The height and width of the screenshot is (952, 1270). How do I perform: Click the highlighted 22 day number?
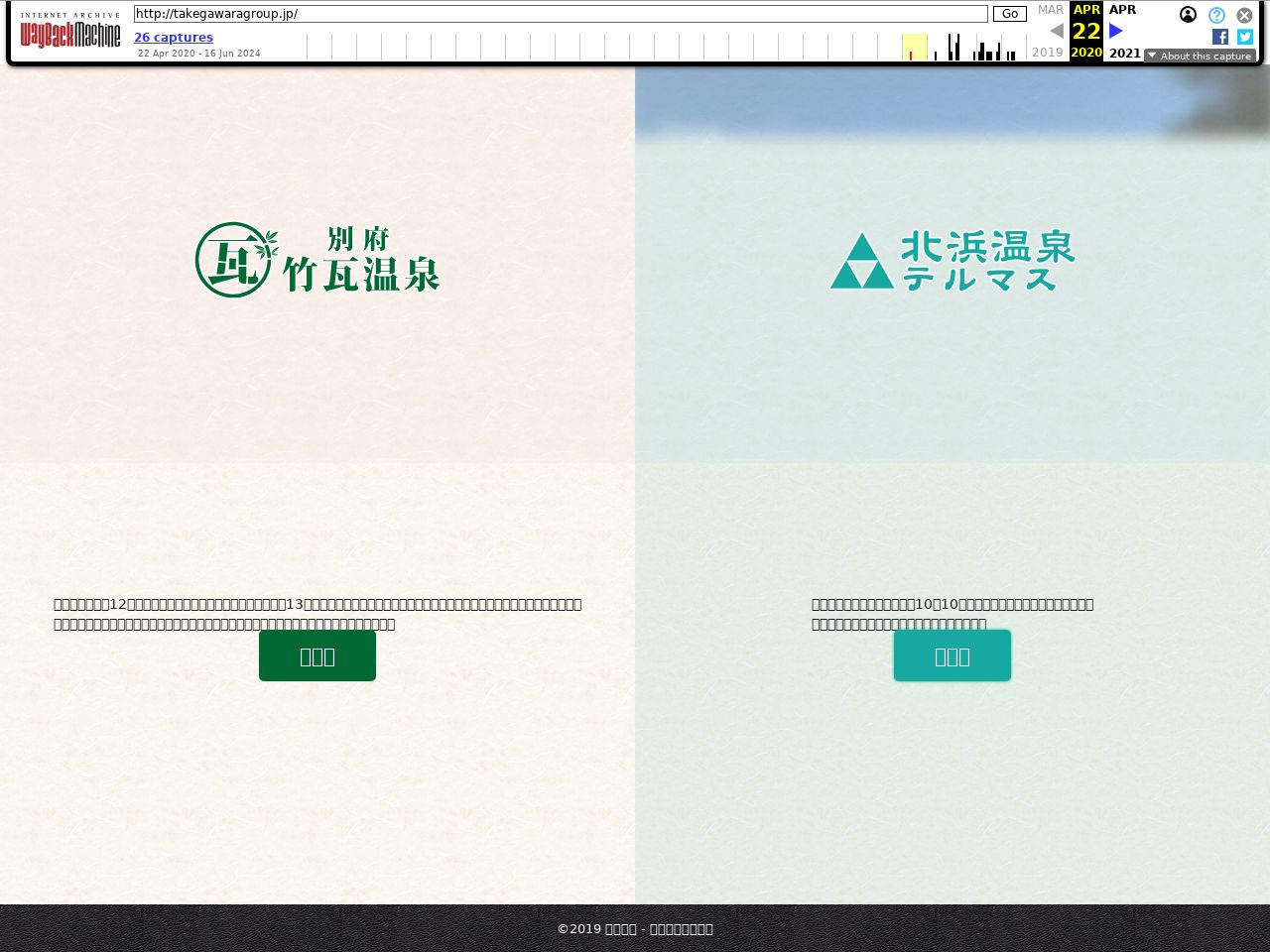pos(1086,31)
